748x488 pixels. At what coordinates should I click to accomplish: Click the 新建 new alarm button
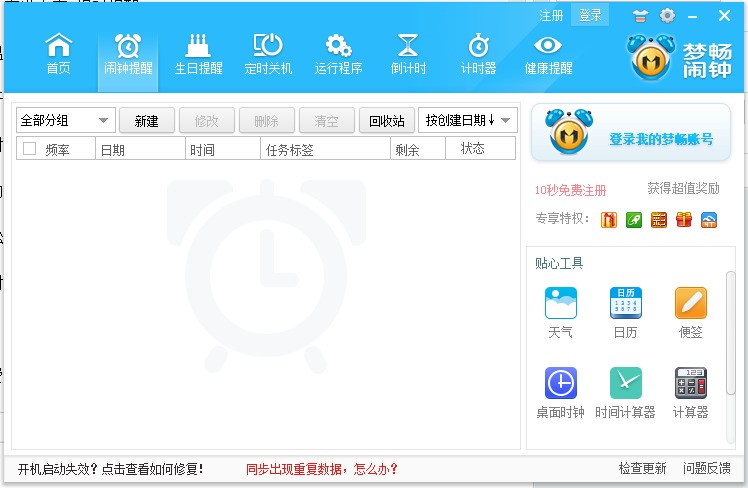click(x=146, y=121)
